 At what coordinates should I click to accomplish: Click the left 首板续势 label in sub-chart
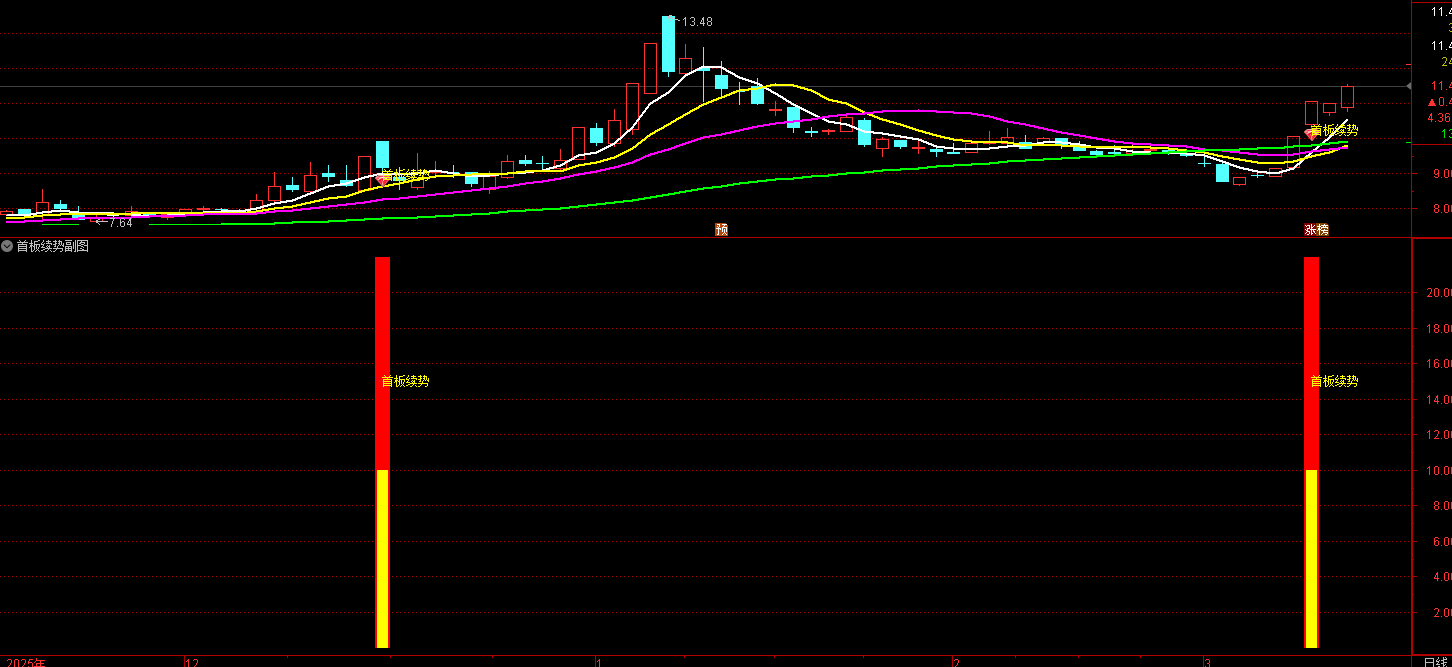405,381
